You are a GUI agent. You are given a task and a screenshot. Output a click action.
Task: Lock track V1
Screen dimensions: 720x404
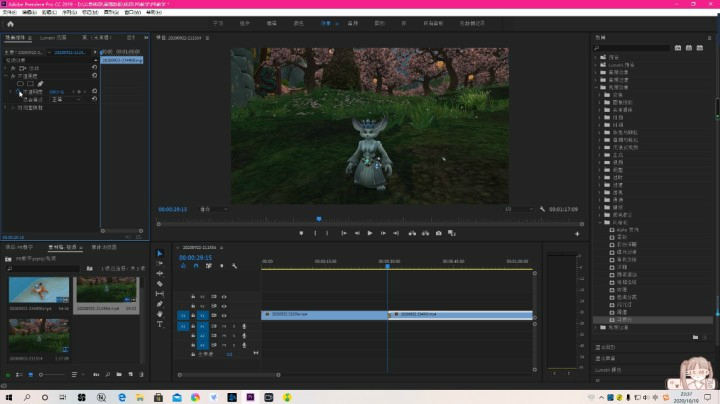(193, 315)
